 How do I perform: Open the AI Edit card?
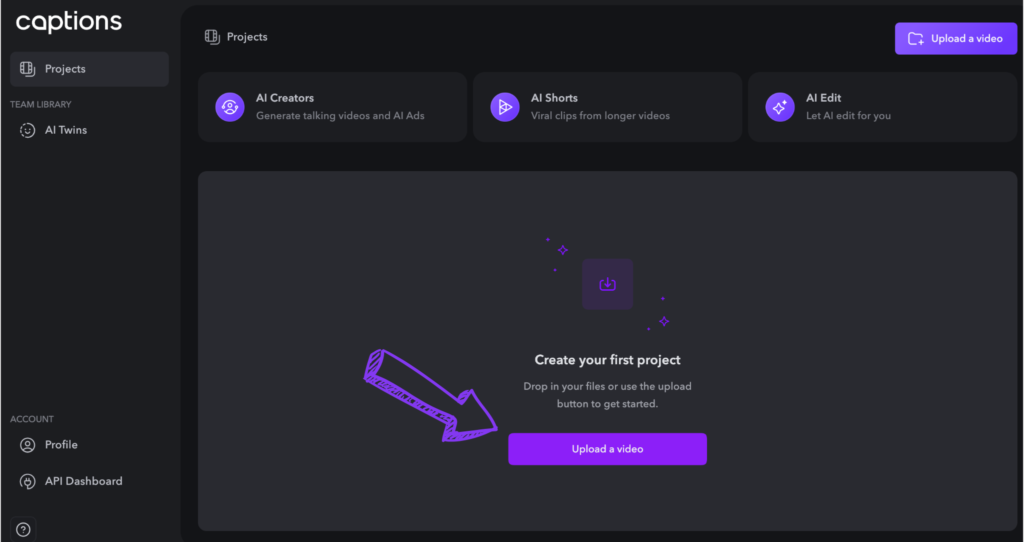pyautogui.click(x=882, y=106)
